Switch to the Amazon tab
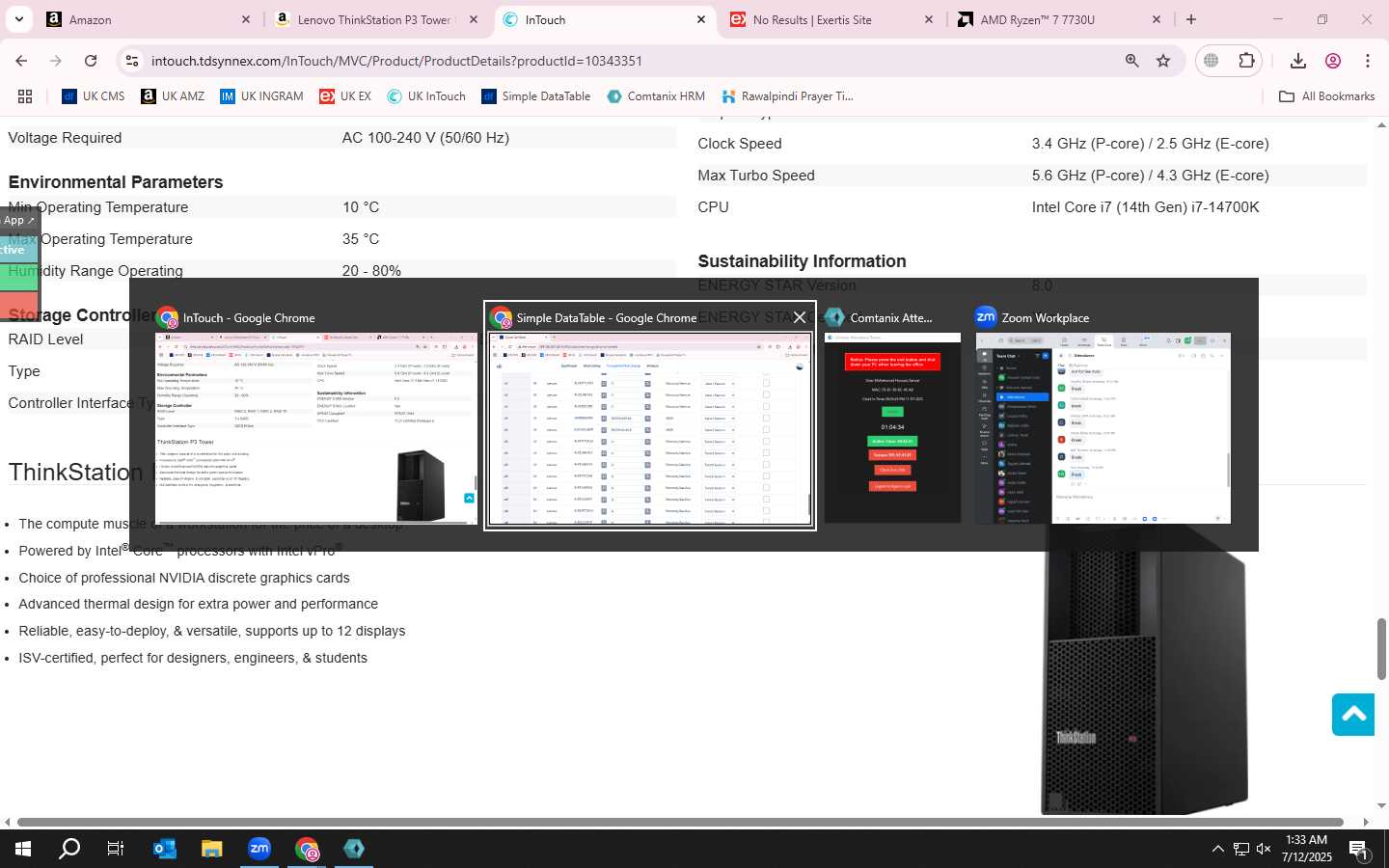This screenshot has height=868, width=1389. pos(146,19)
